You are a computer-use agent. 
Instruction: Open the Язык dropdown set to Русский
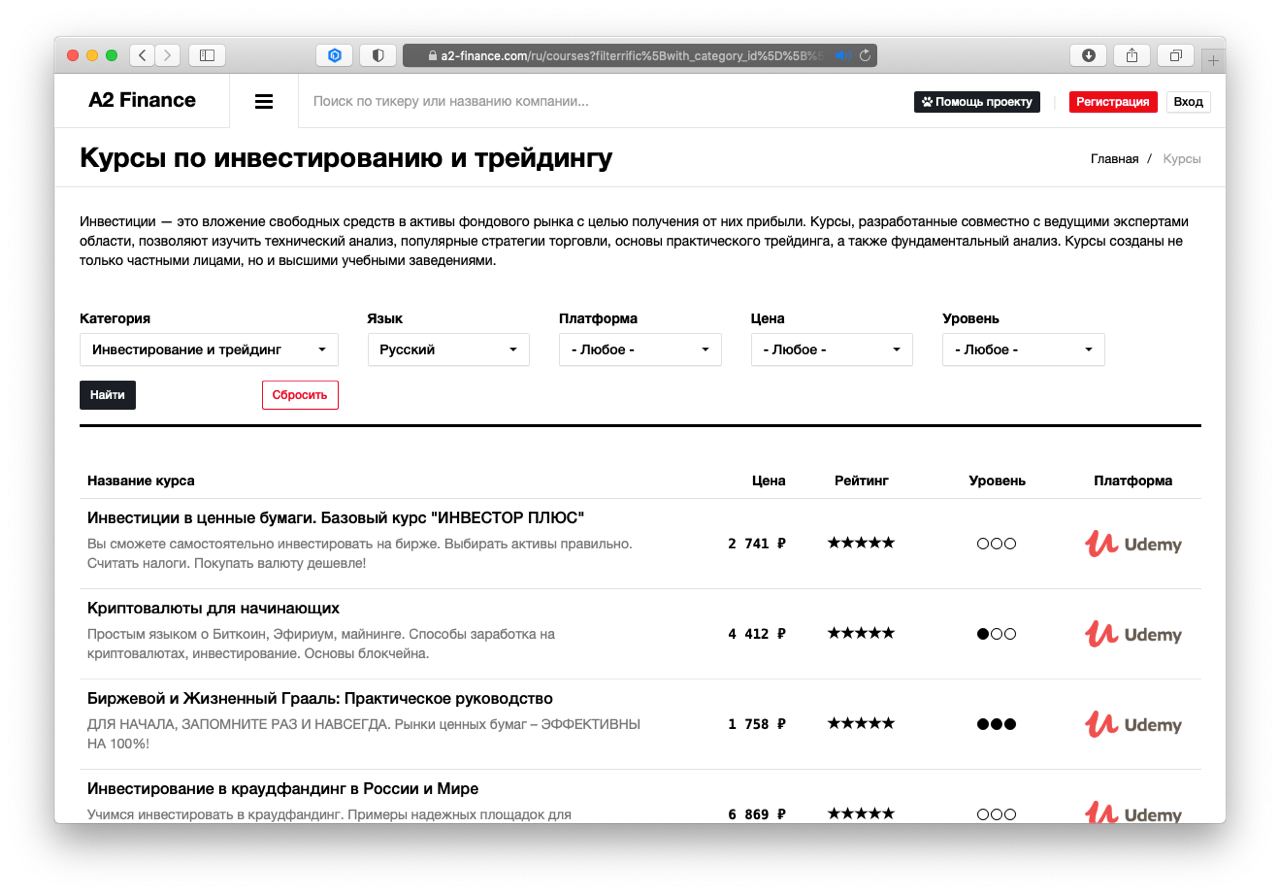[448, 350]
